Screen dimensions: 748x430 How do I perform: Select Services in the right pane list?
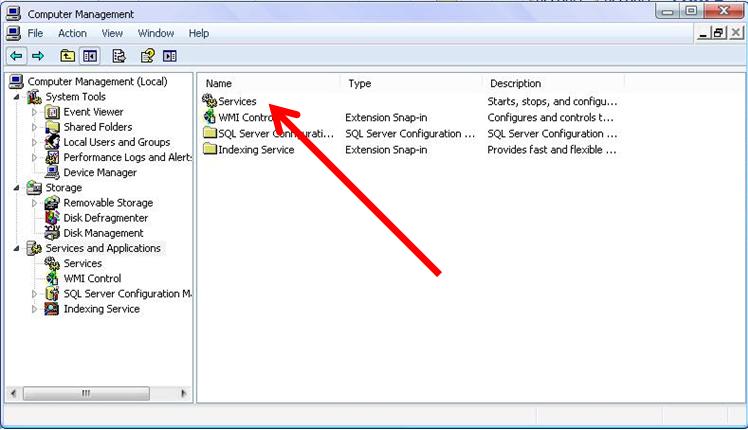coord(237,101)
